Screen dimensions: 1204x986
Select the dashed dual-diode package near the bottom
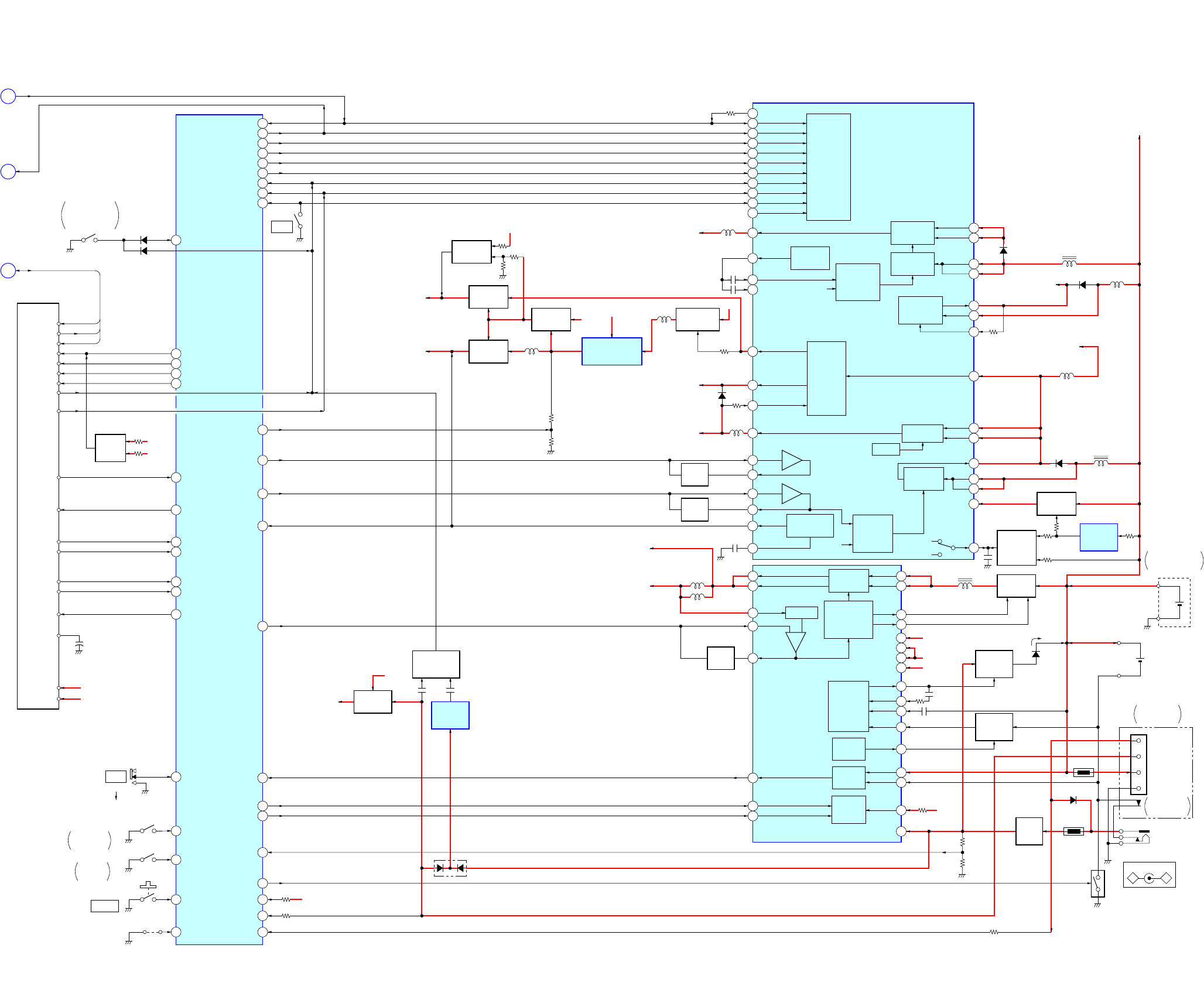pyautogui.click(x=450, y=868)
